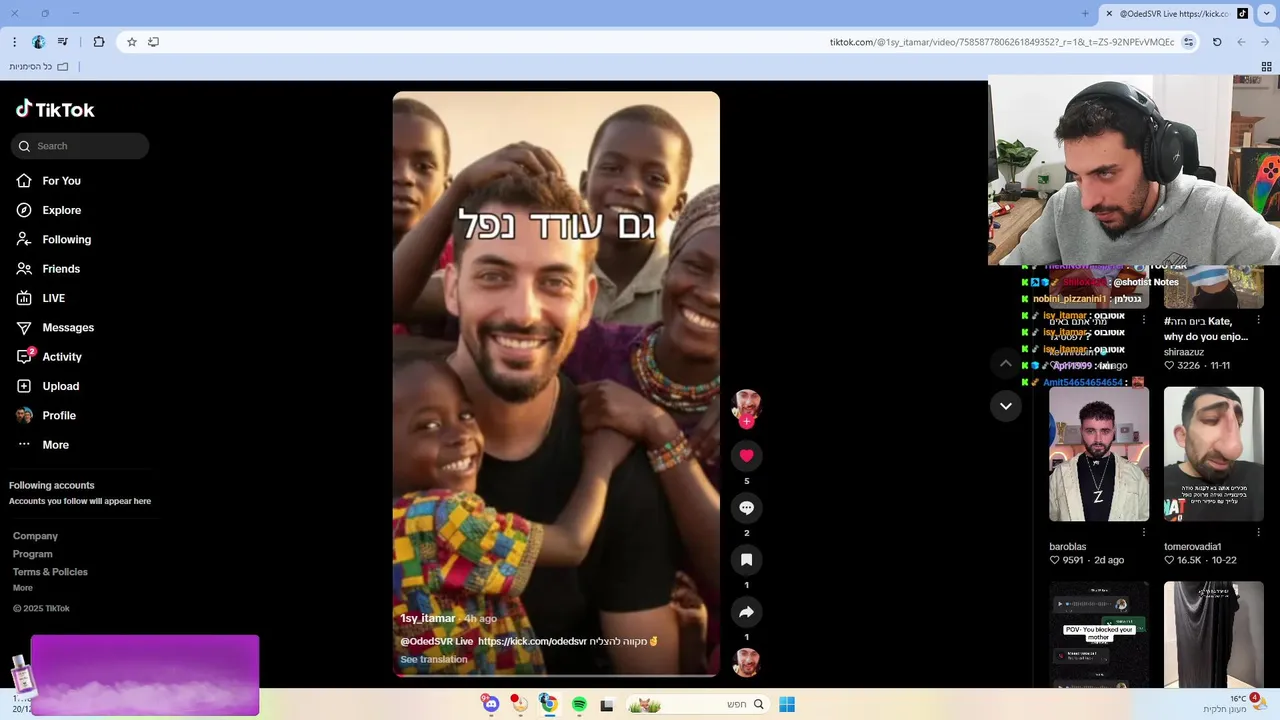Open Chrome from taskbar
The width and height of the screenshot is (1280, 720).
548,704
